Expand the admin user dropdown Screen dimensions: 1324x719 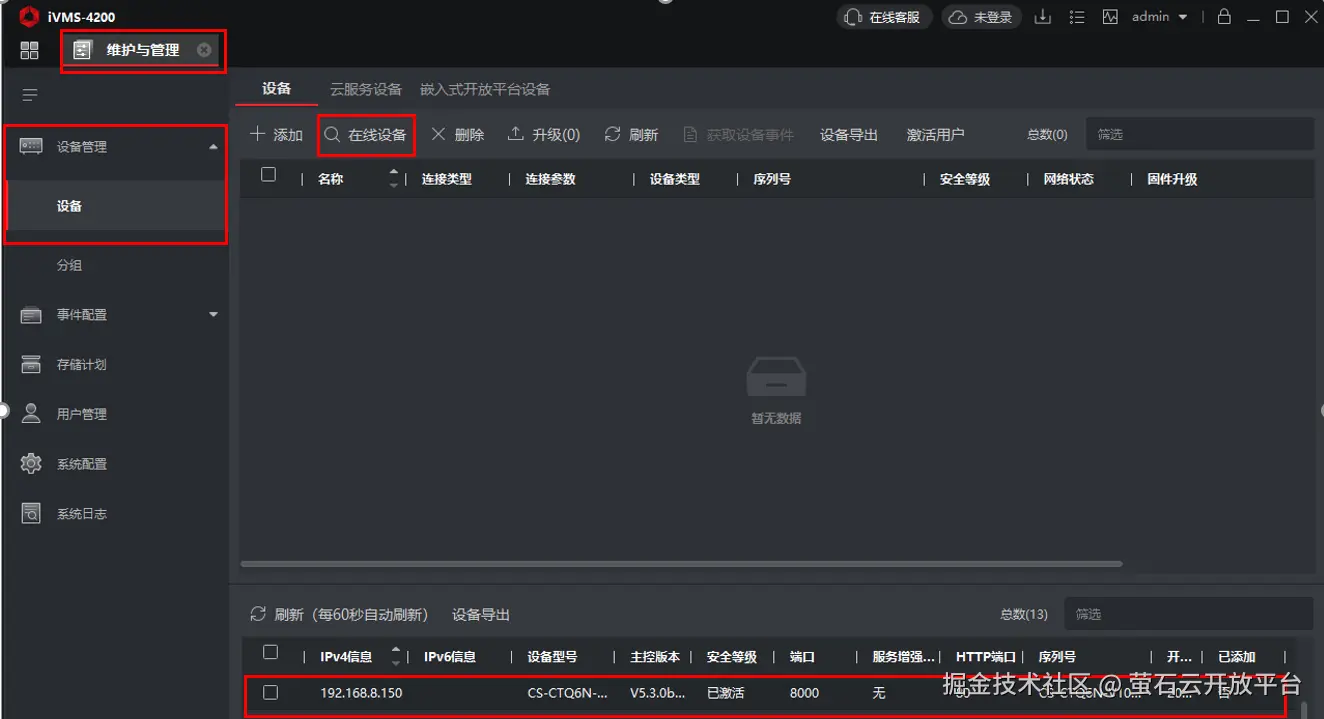coord(1159,17)
